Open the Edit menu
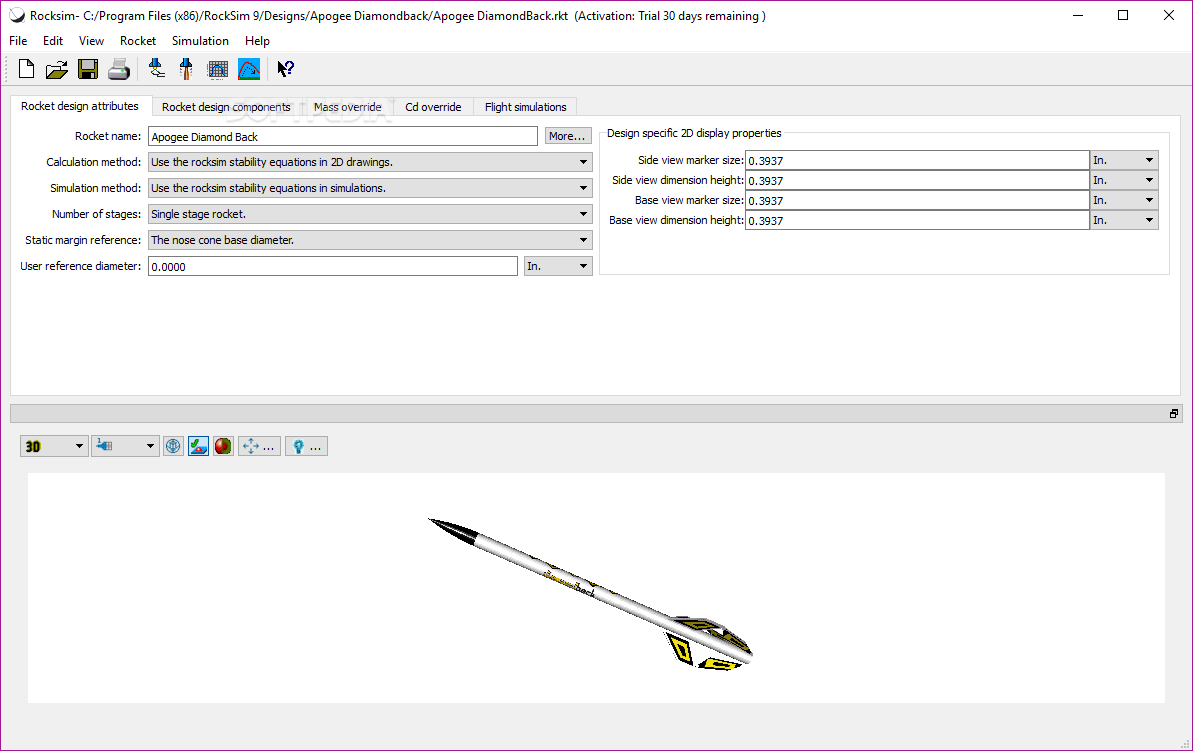 tap(52, 41)
